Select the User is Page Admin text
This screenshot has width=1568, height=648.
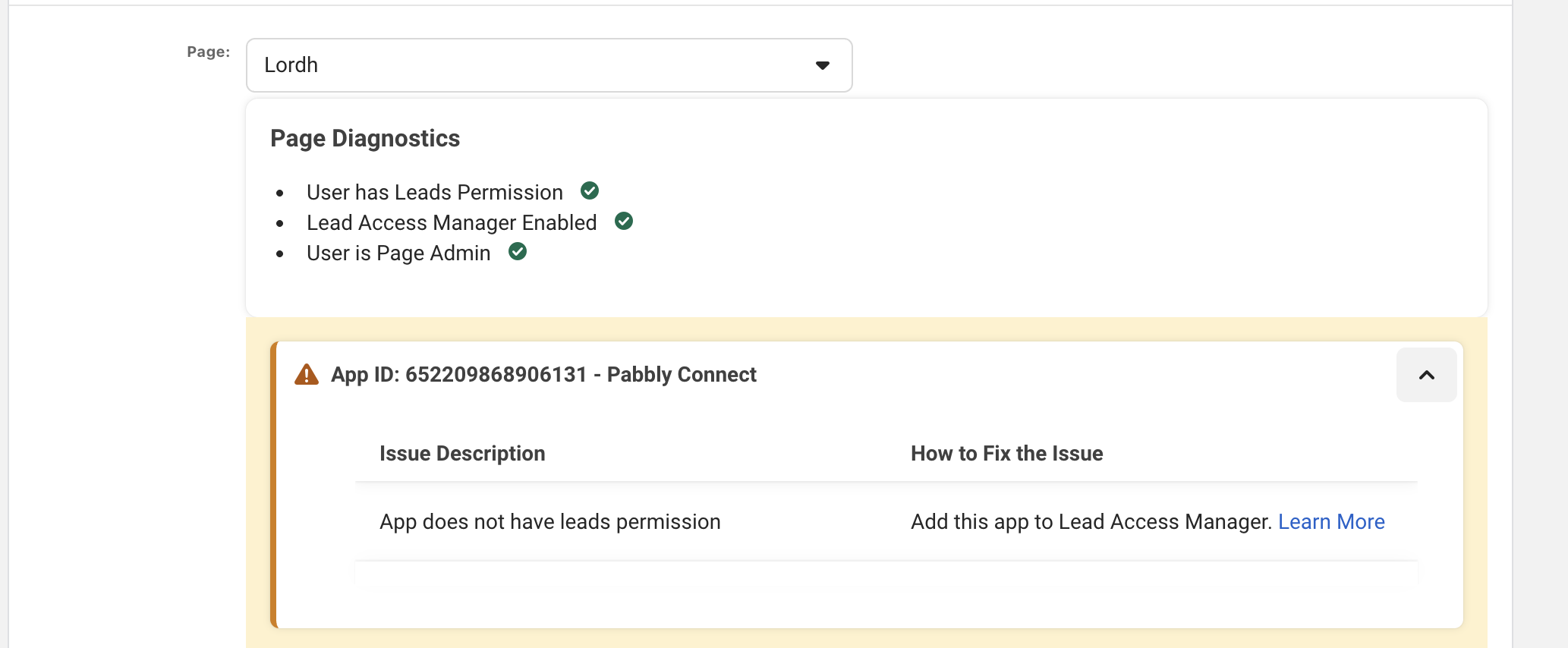click(x=398, y=253)
